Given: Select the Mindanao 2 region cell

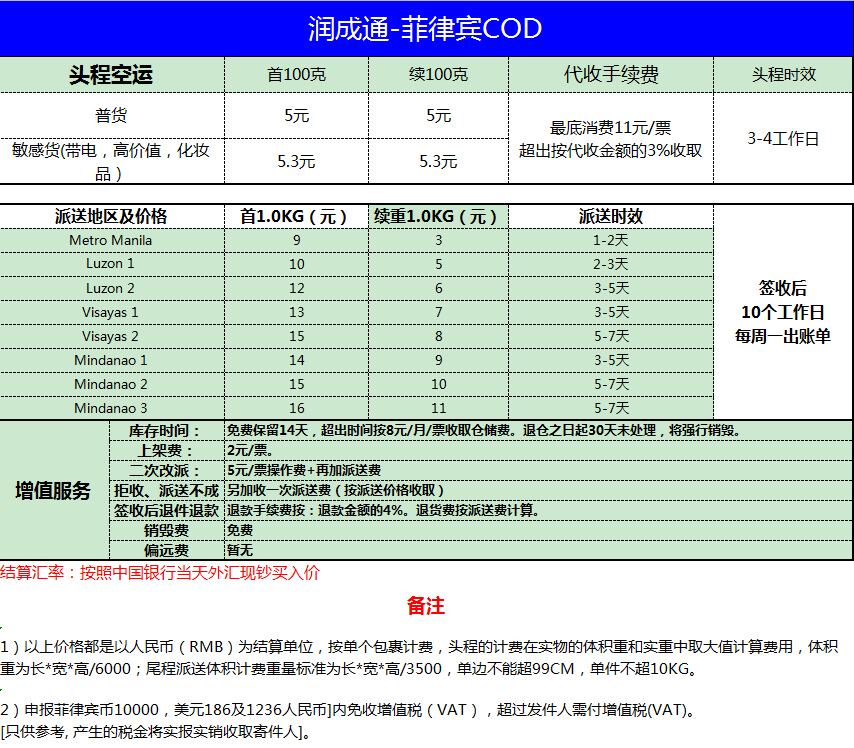Looking at the screenshot, I should 111,384.
